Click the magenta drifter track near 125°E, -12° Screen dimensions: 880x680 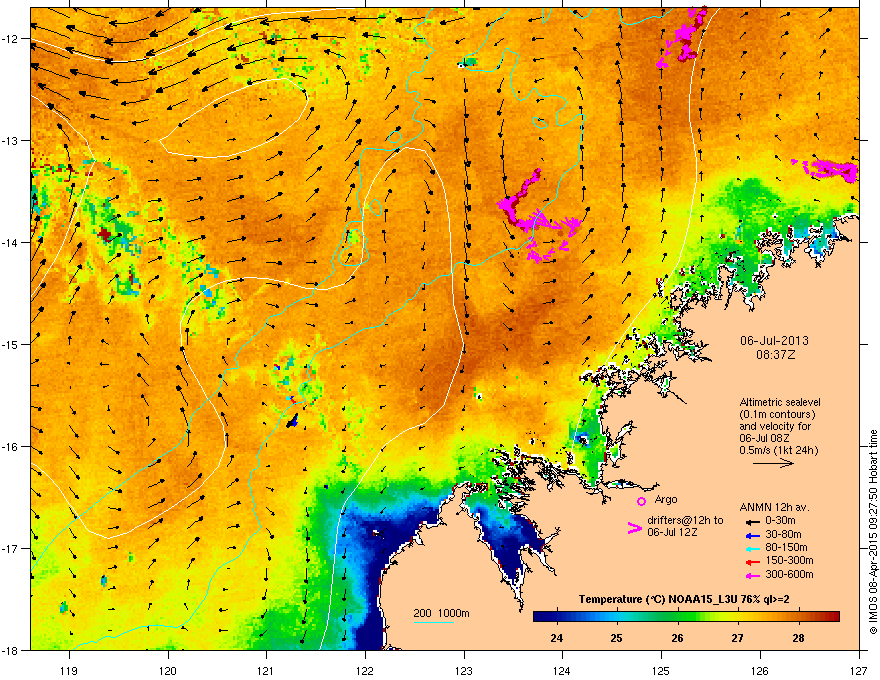click(x=681, y=37)
